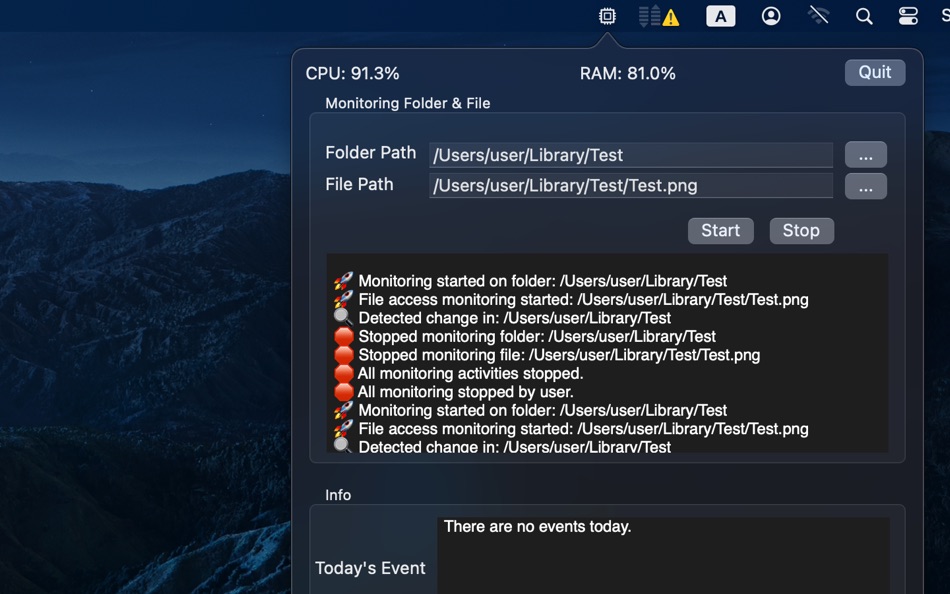Click 'There are no events today.' text
950x594 pixels.
tap(537, 527)
